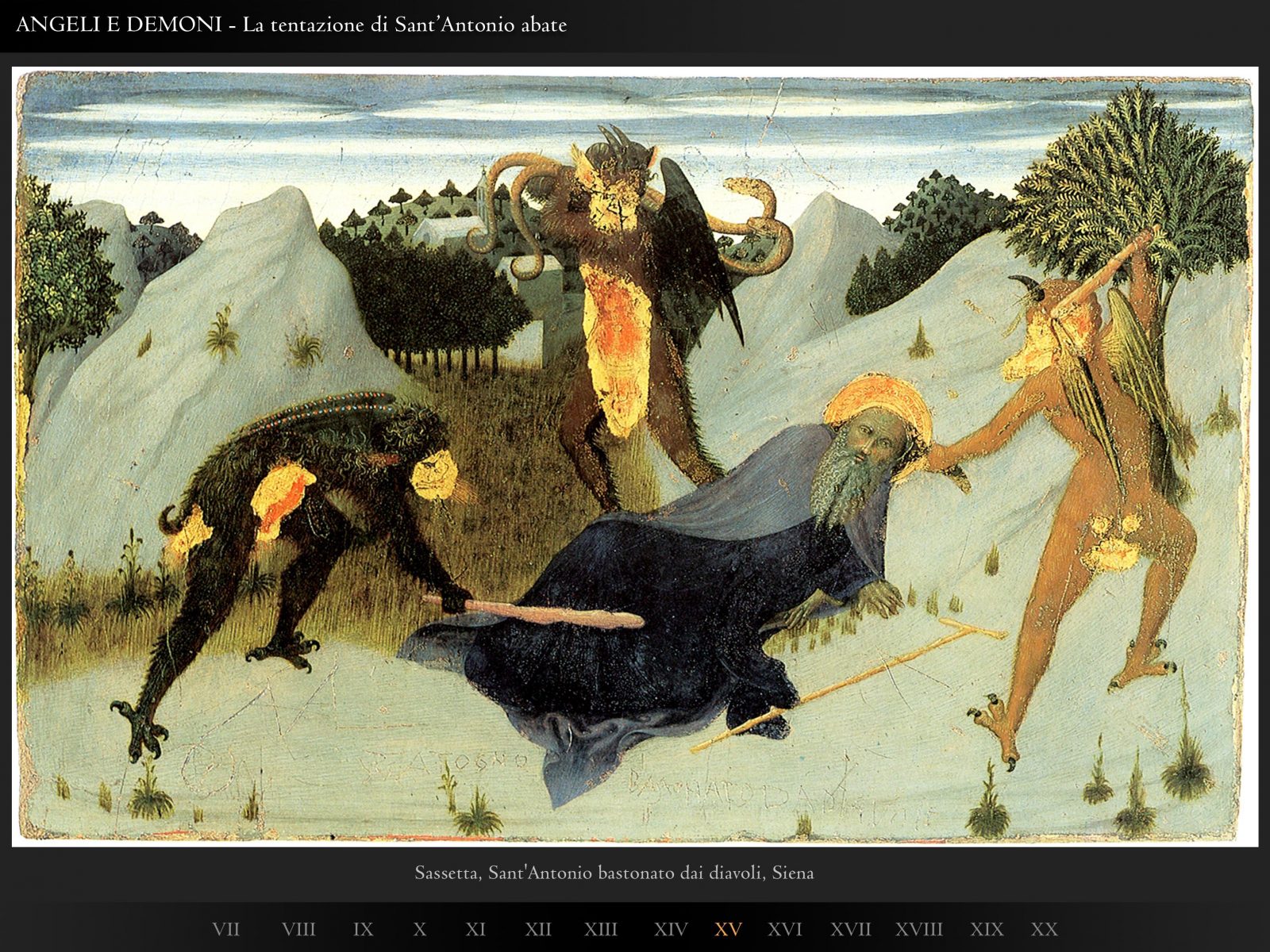Viewport: 1270px width, 952px height.
Task: Switch to century XIV
Action: pyautogui.click(x=671, y=929)
